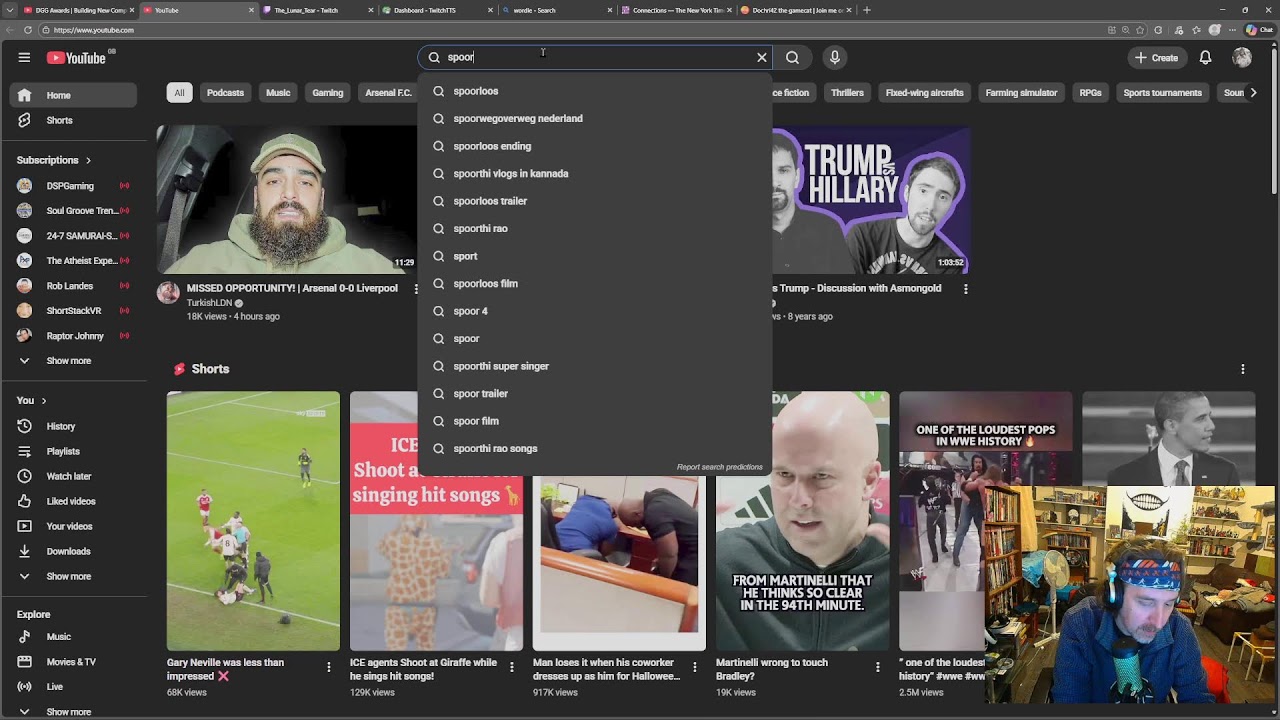The width and height of the screenshot is (1280, 720).
Task: Expand Show more under the You section
Action: click(x=73, y=576)
